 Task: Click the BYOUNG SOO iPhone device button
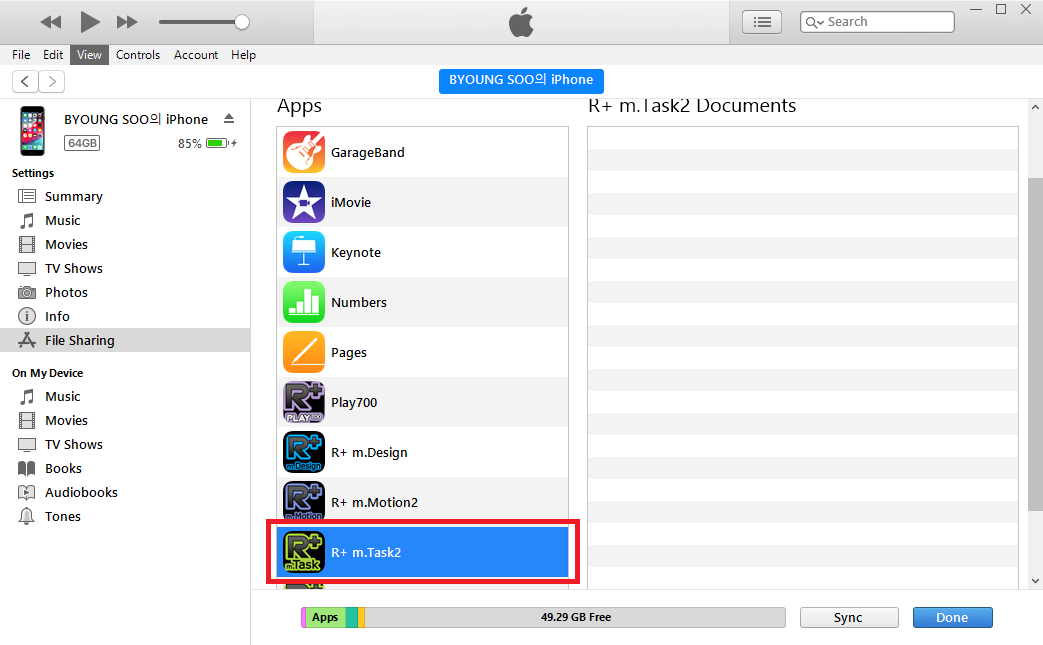point(522,80)
